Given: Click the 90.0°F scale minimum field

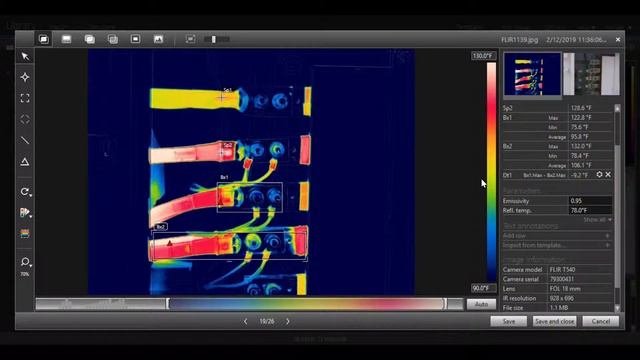Looking at the screenshot, I should [484, 288].
